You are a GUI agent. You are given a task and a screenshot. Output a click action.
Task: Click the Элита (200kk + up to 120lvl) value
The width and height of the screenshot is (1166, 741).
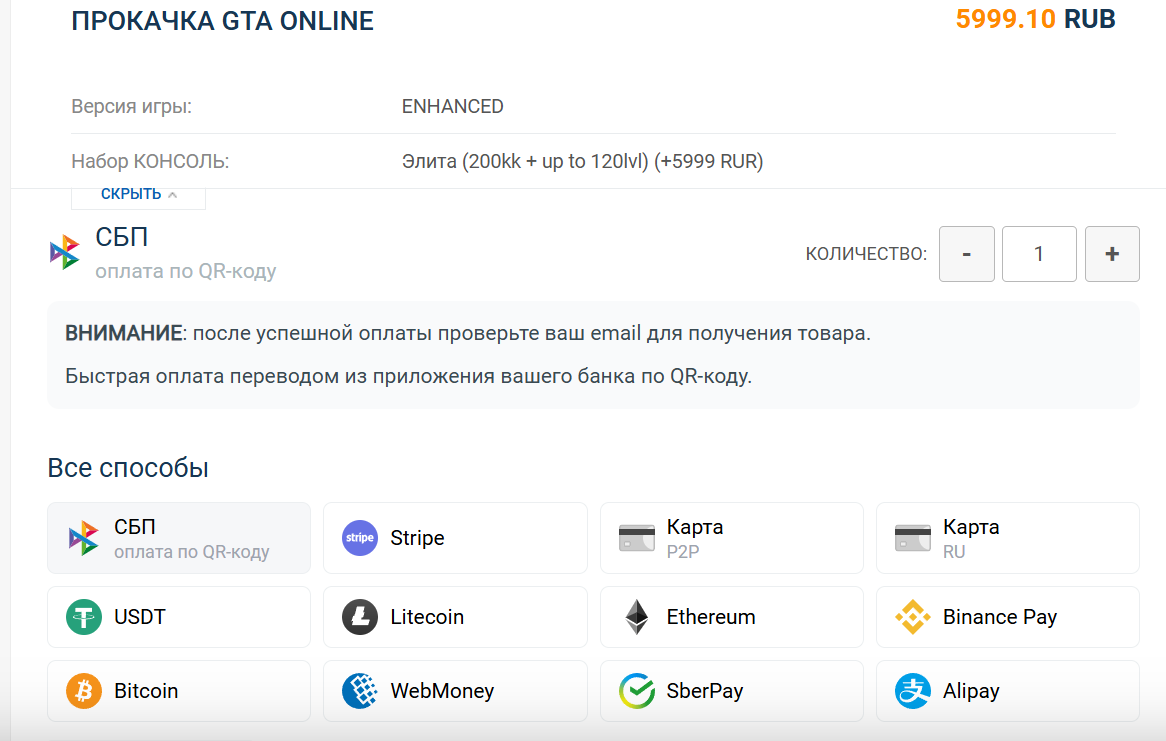(582, 161)
